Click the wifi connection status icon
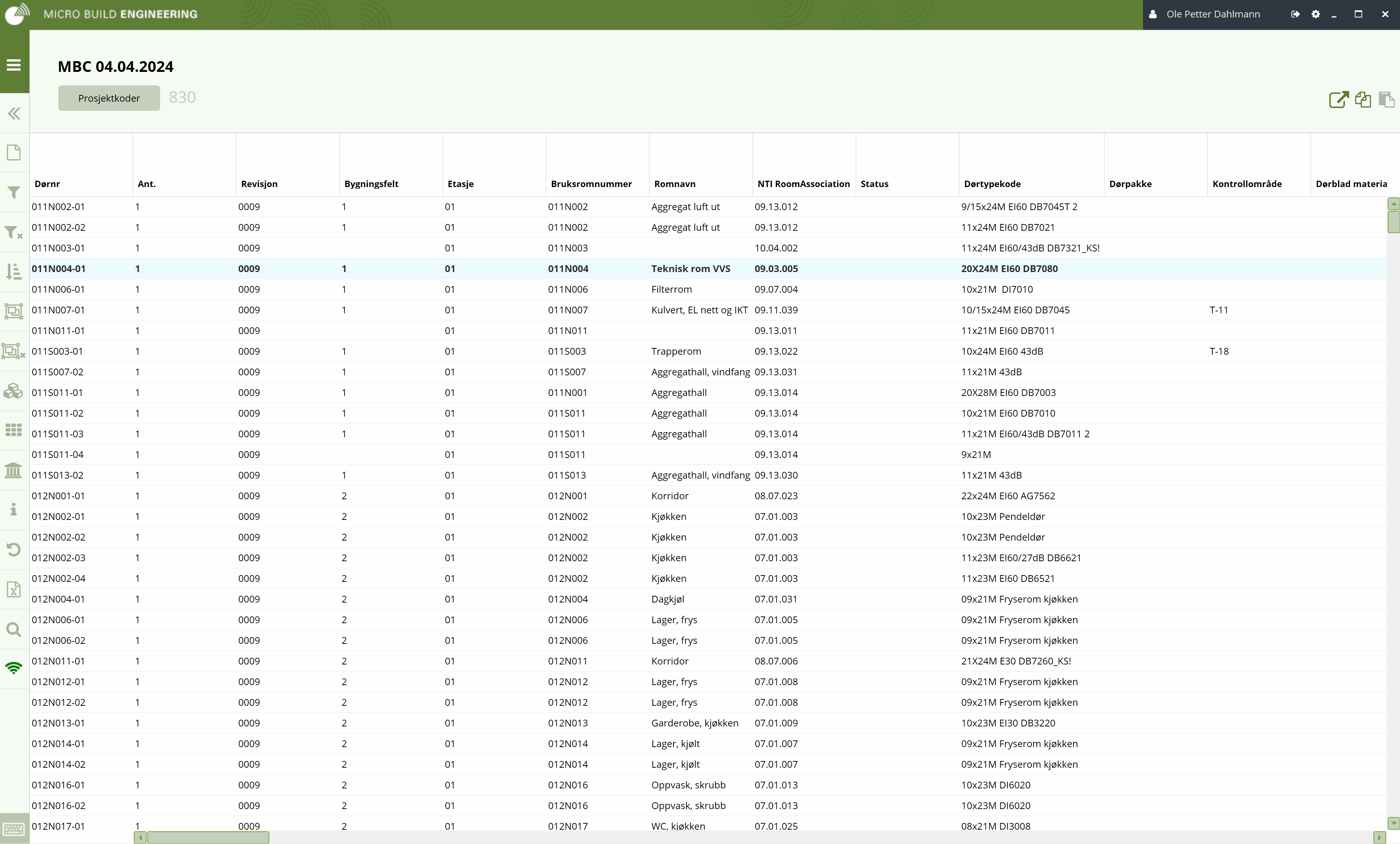This screenshot has height=844, width=1400. (x=14, y=668)
